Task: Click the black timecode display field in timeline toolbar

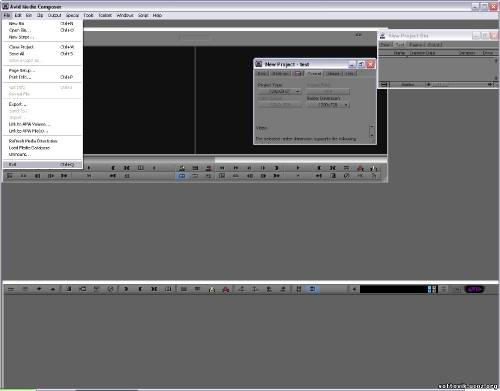Action: [x=394, y=289]
